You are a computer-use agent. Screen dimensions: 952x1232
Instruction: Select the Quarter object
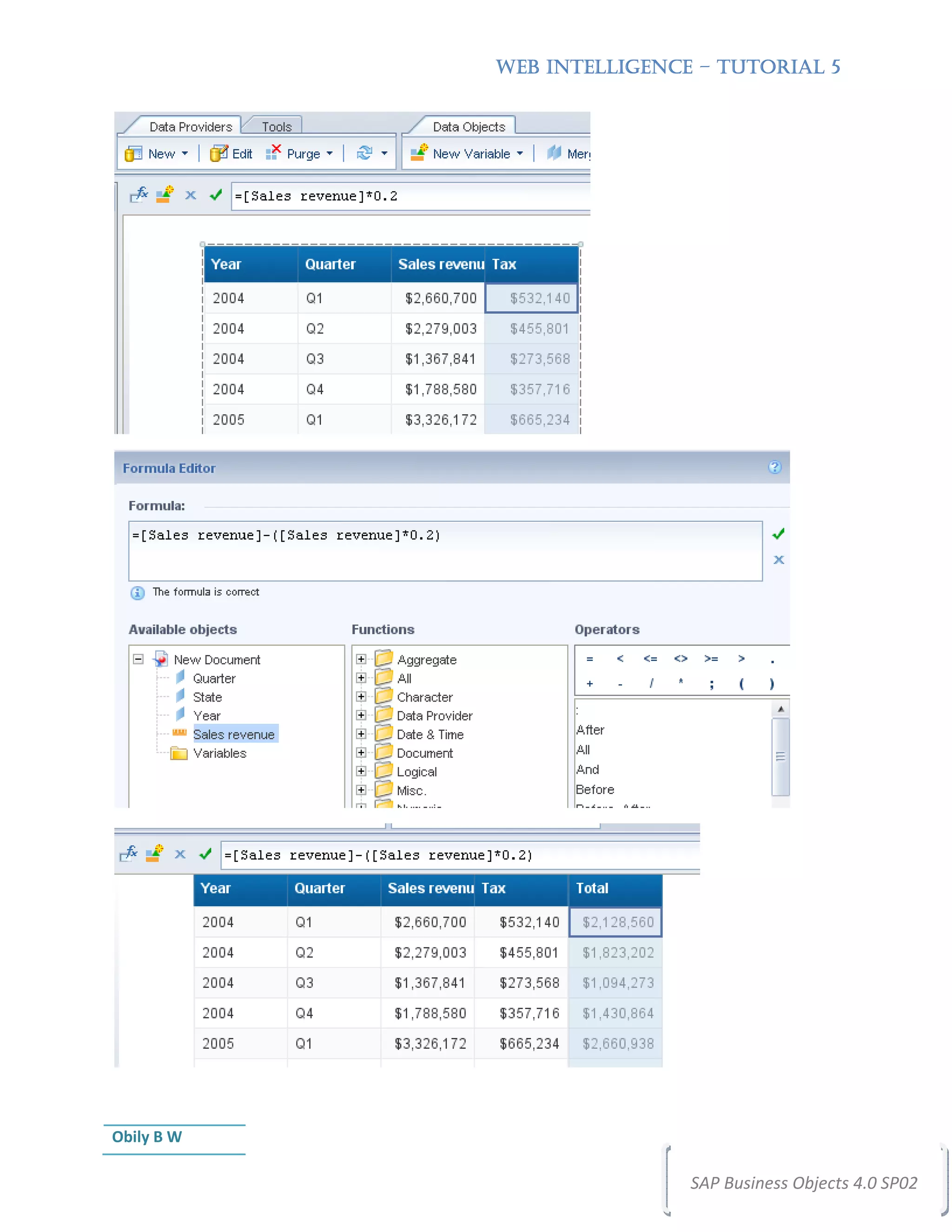click(x=214, y=678)
